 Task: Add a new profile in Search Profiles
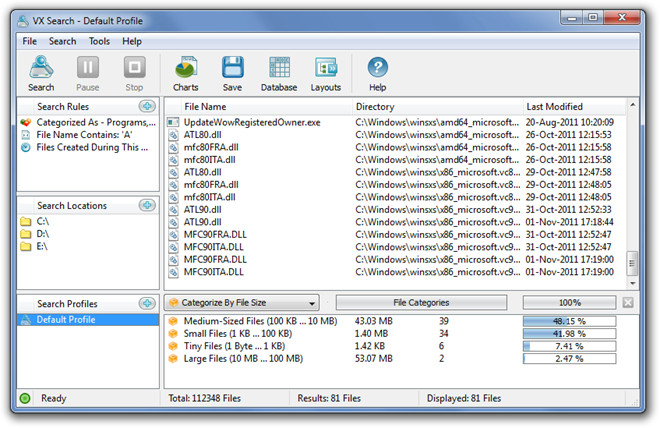[x=147, y=303]
